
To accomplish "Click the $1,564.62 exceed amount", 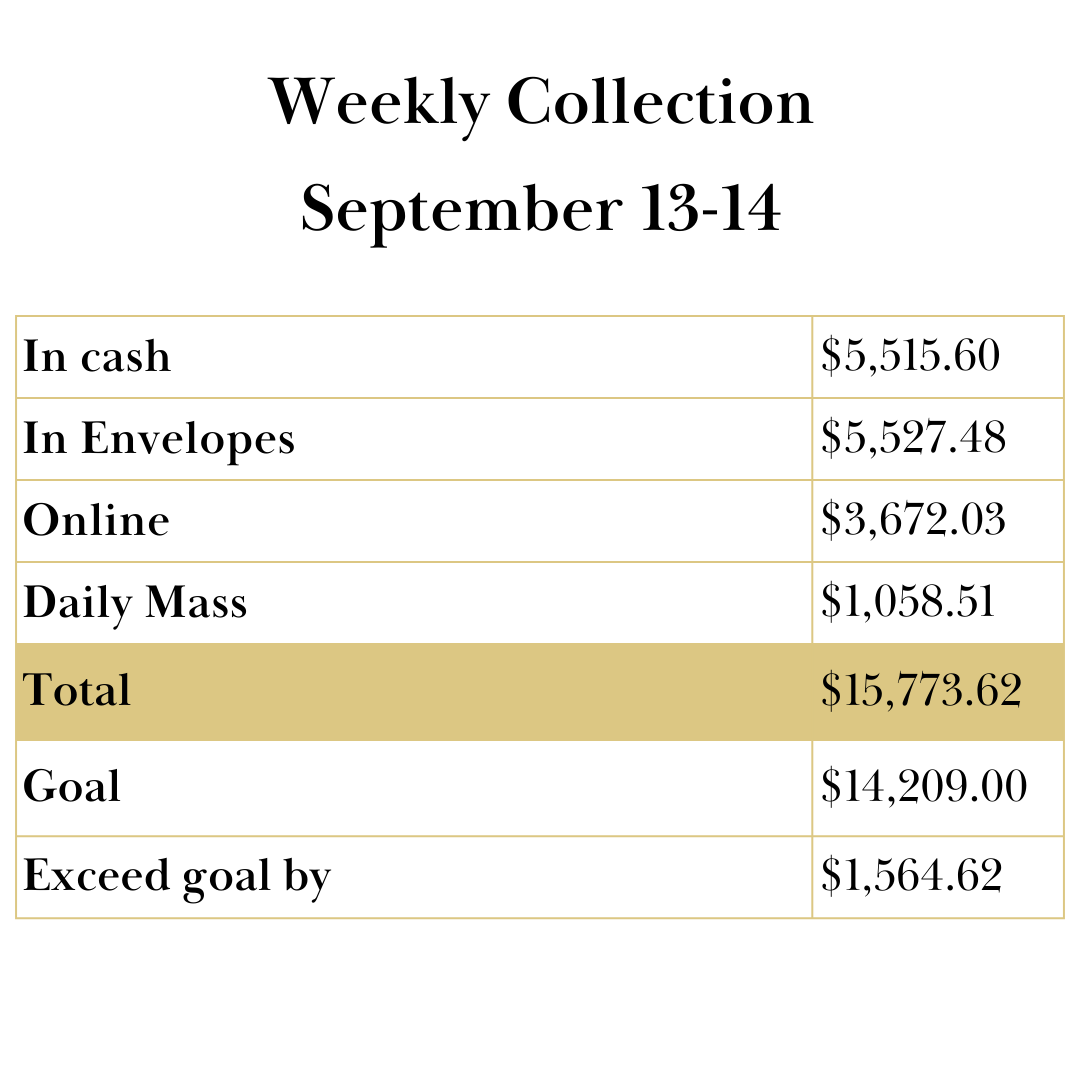I will [911, 877].
